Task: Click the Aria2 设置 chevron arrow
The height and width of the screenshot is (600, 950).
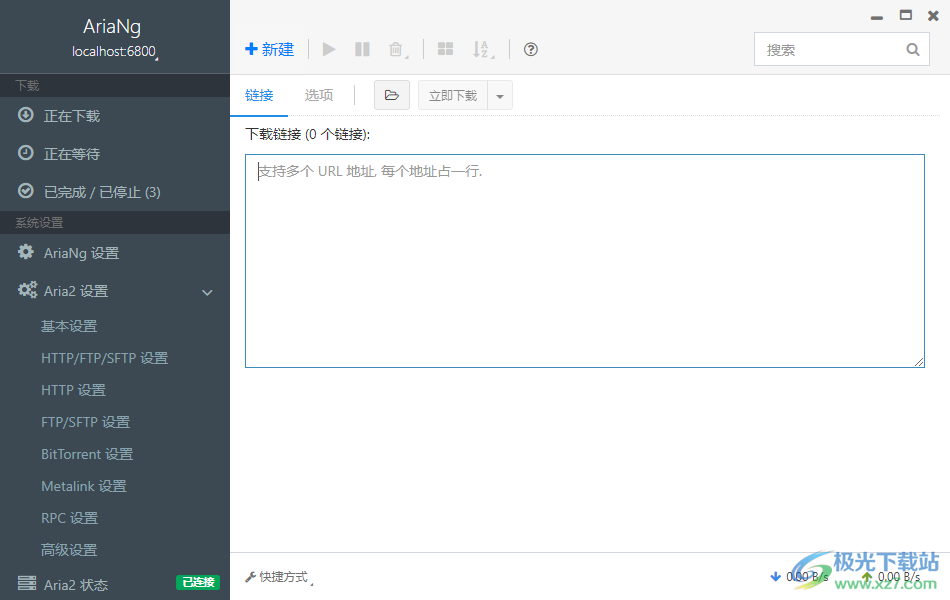Action: tap(207, 292)
